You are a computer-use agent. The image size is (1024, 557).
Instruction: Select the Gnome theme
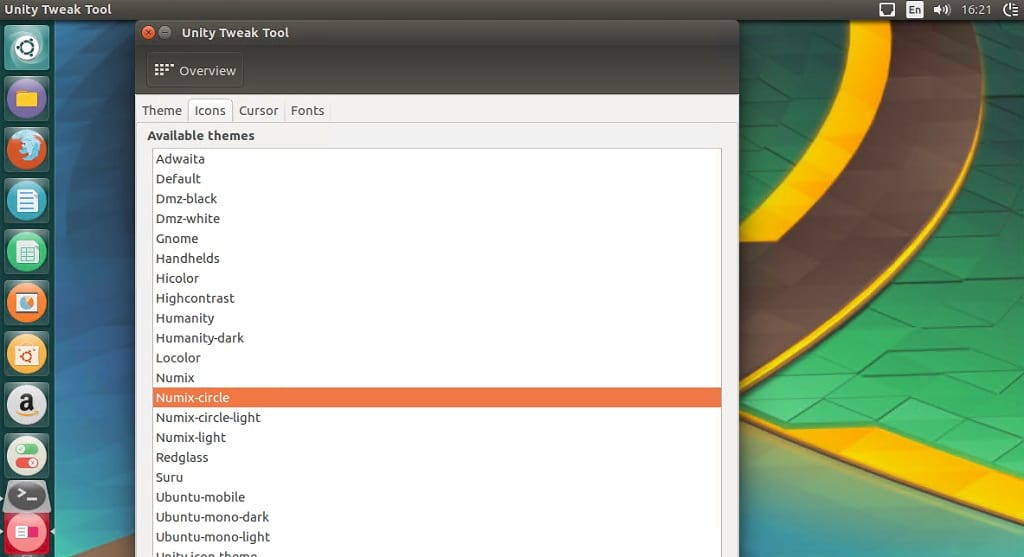[x=437, y=238]
